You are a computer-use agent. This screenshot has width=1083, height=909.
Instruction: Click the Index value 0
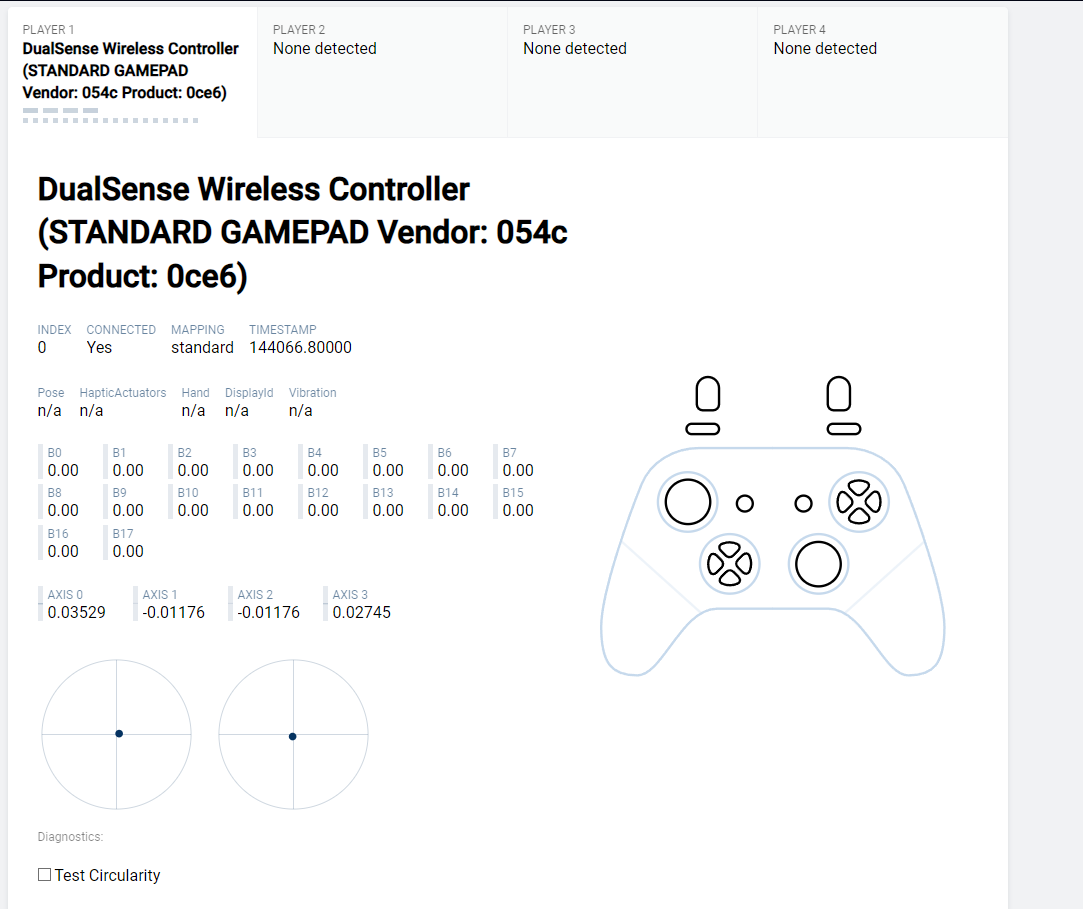click(x=41, y=347)
